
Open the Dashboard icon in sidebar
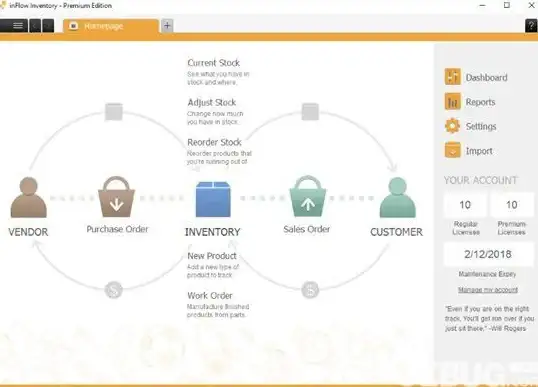pos(453,77)
